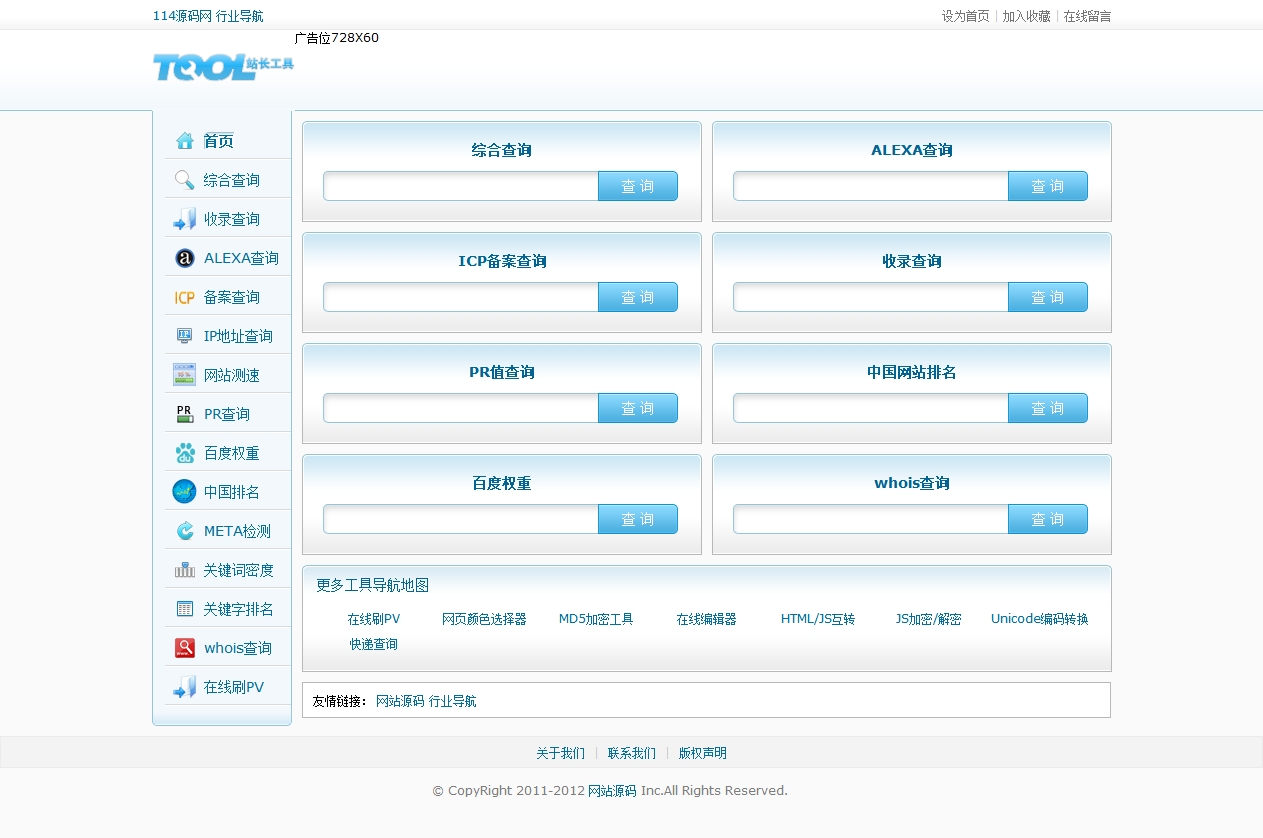Focus the 收录查询 panel input field
The image size is (1263, 838).
click(x=871, y=297)
